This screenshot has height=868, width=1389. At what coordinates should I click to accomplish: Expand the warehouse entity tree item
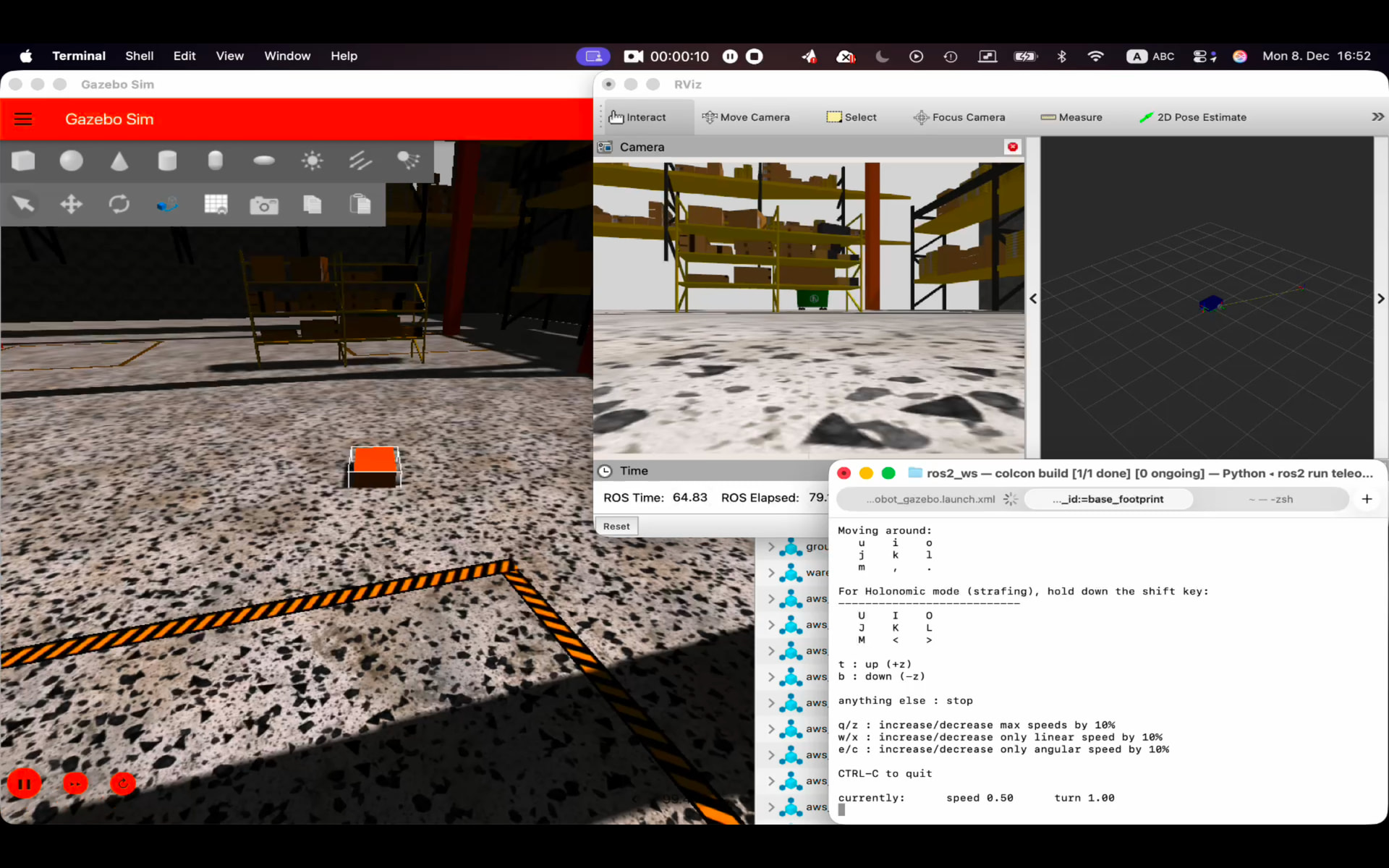pos(771,573)
